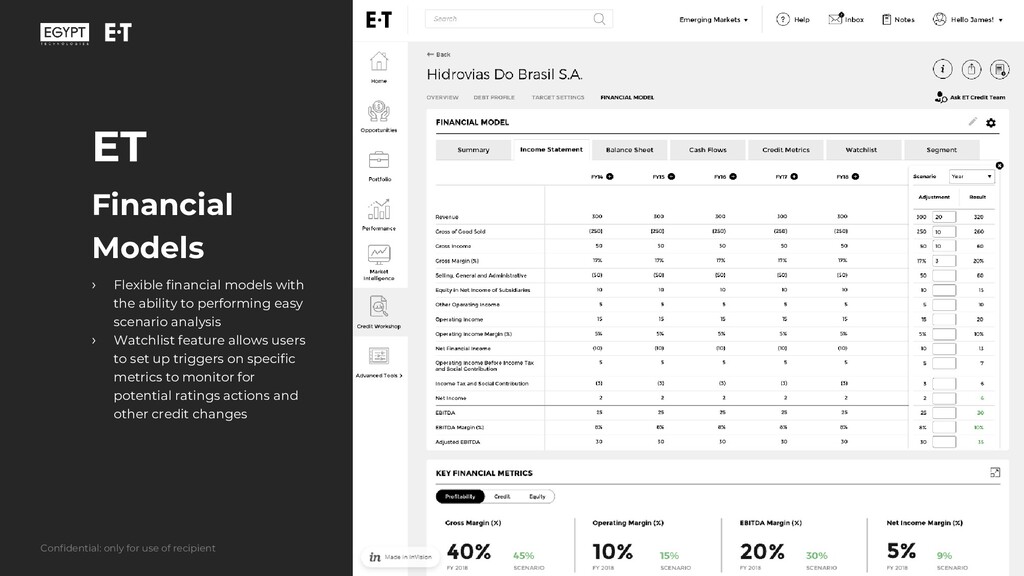Click the Operating Income adjustment input field
This screenshot has height=576, width=1024.
click(x=944, y=319)
